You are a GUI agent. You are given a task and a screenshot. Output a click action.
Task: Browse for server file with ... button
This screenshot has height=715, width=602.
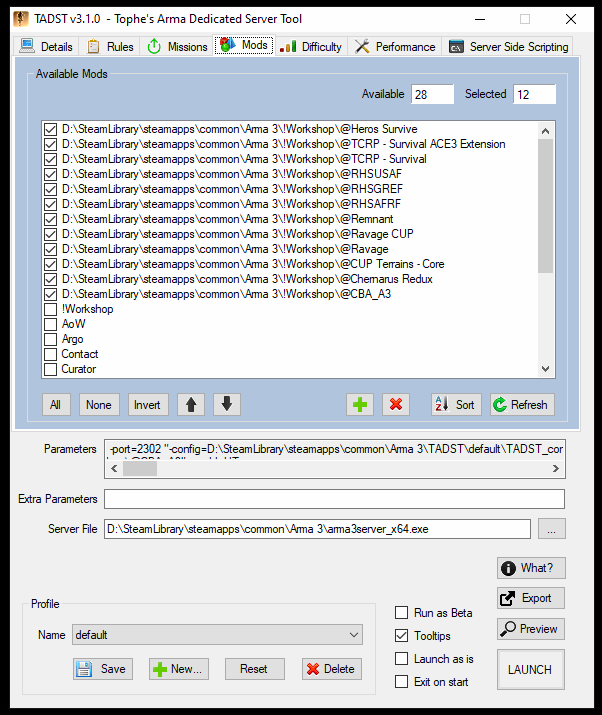(x=551, y=529)
